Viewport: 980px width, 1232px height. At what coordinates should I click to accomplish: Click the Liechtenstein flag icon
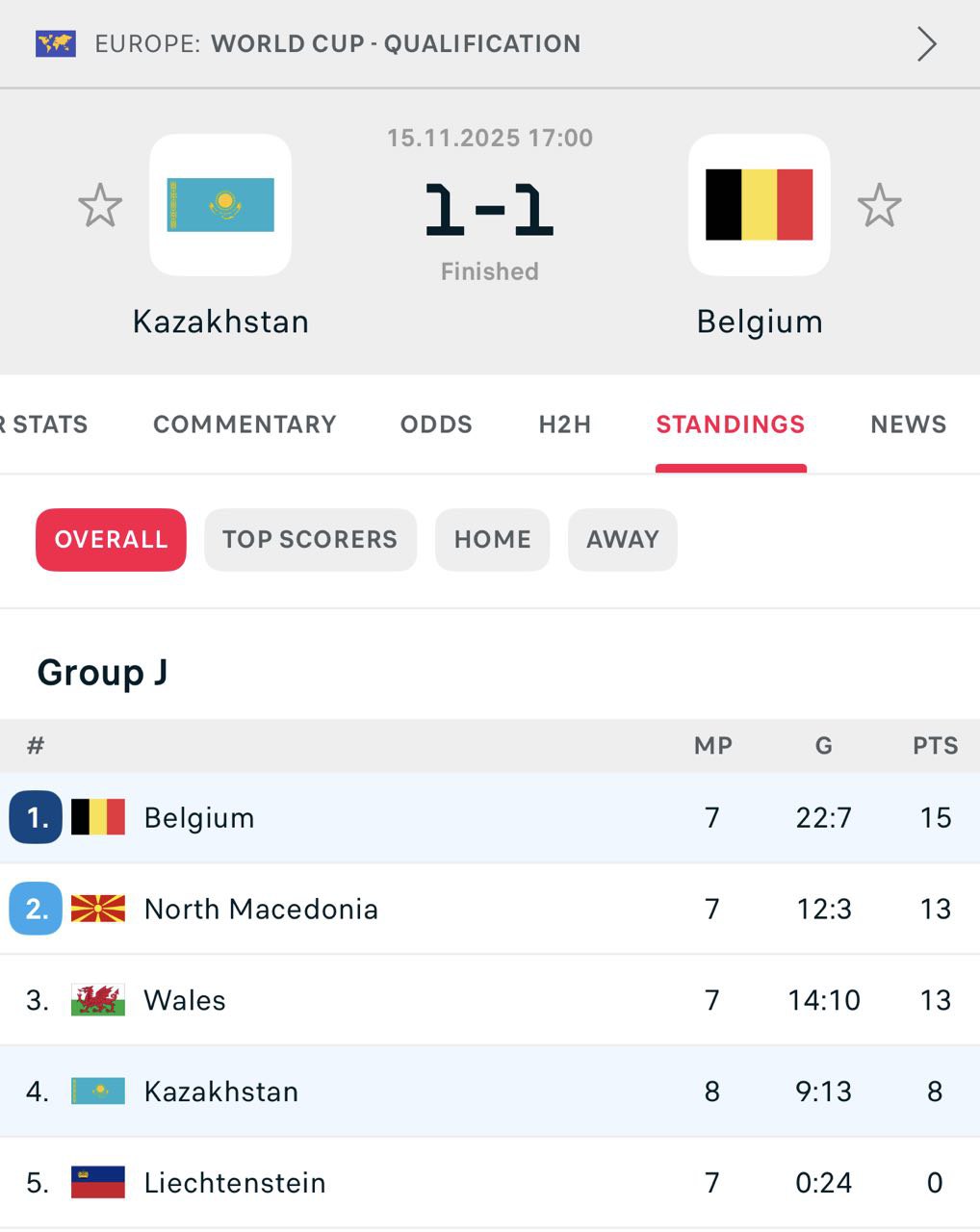tap(98, 1182)
